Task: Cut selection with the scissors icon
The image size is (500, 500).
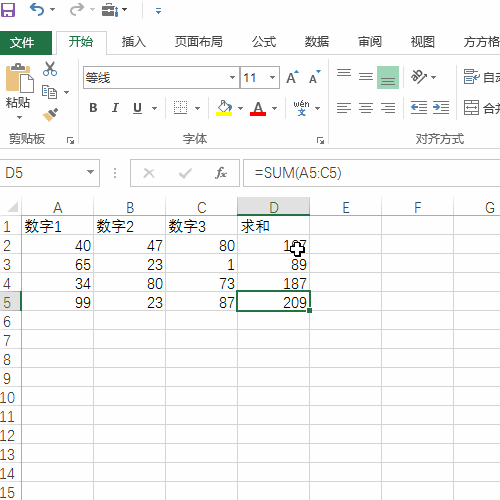Action: tap(50, 69)
